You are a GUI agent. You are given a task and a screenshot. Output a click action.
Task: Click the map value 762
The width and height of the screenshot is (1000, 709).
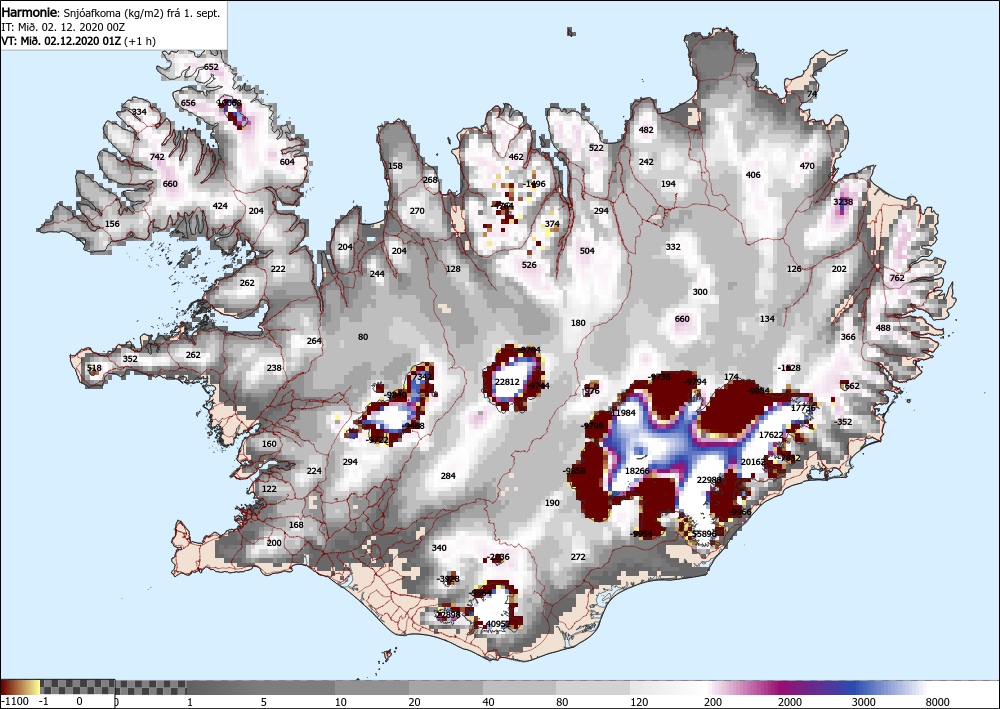897,278
